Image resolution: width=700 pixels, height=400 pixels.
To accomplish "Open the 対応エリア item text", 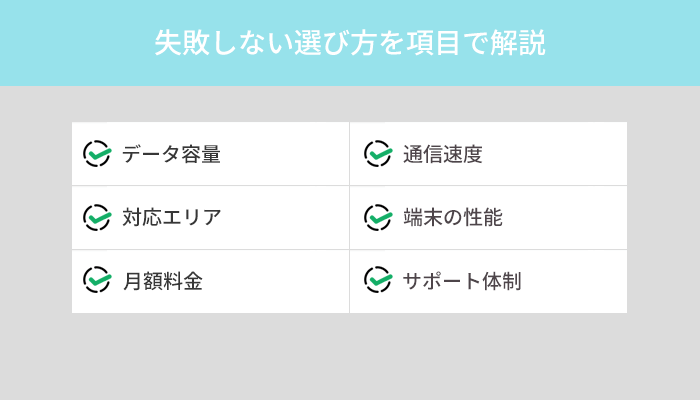I will pos(171,218).
